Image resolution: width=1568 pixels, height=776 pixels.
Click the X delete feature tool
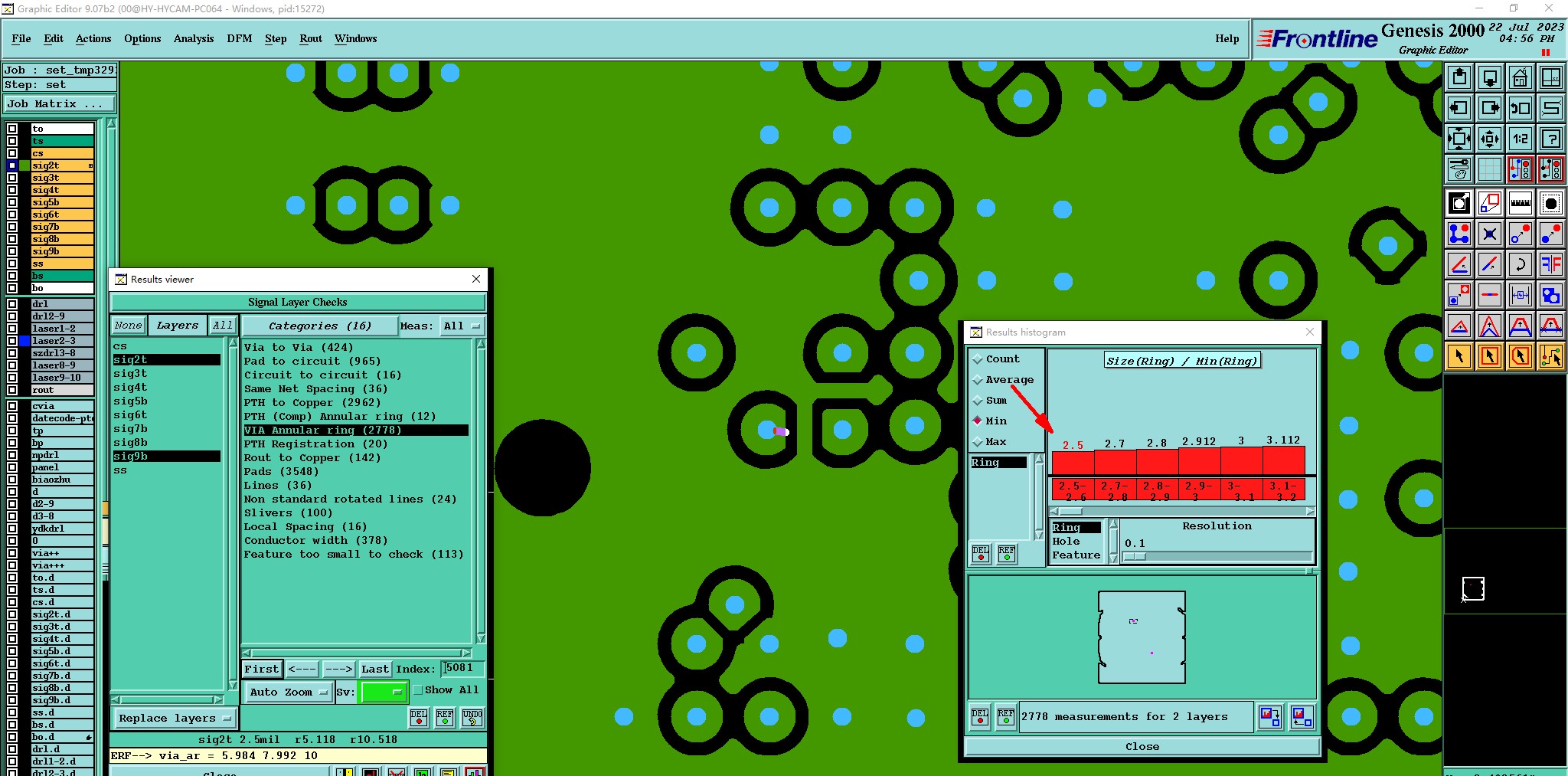point(1490,234)
